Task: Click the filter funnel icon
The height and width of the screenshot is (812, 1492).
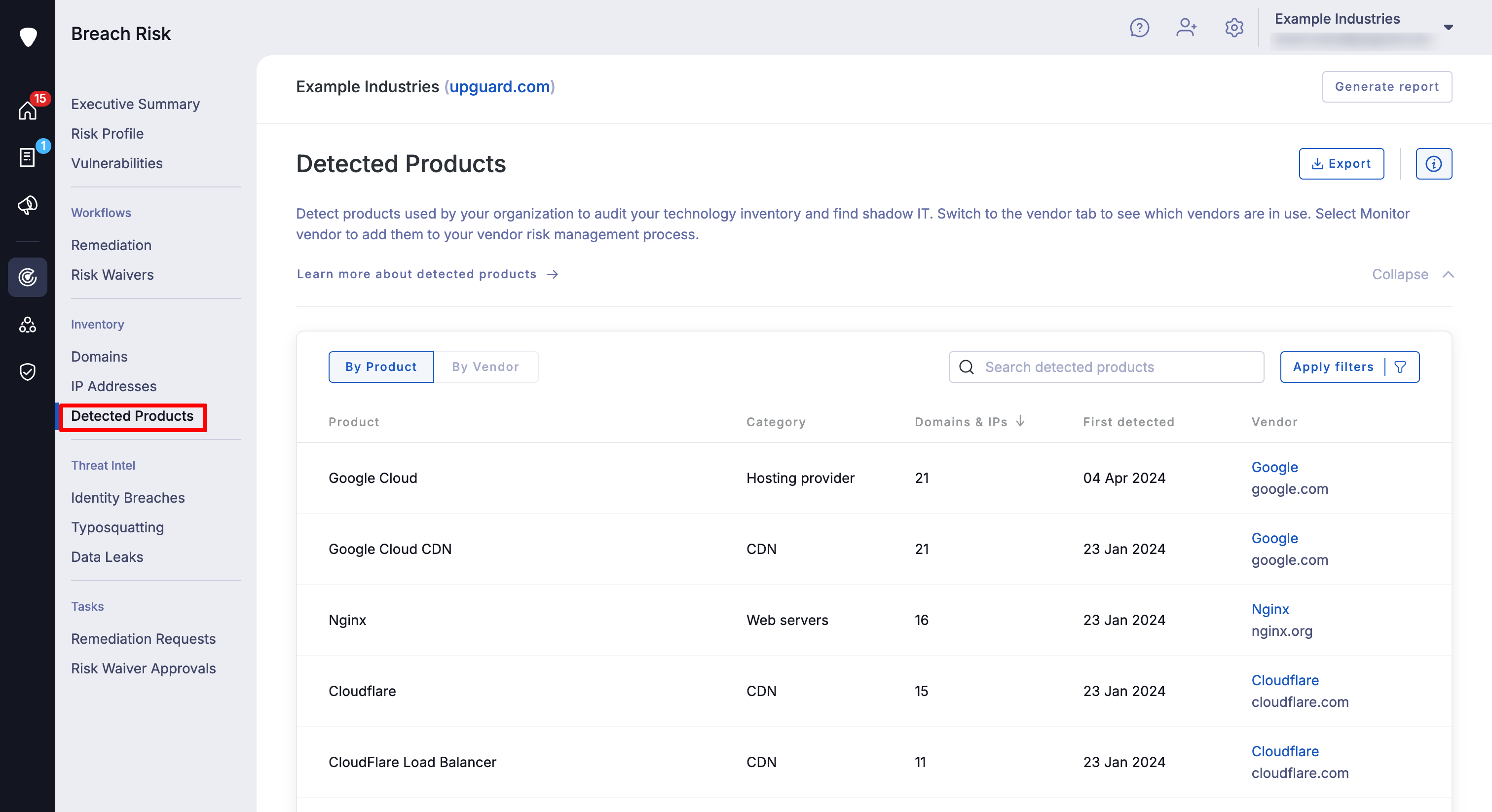Action: [x=1401, y=367]
